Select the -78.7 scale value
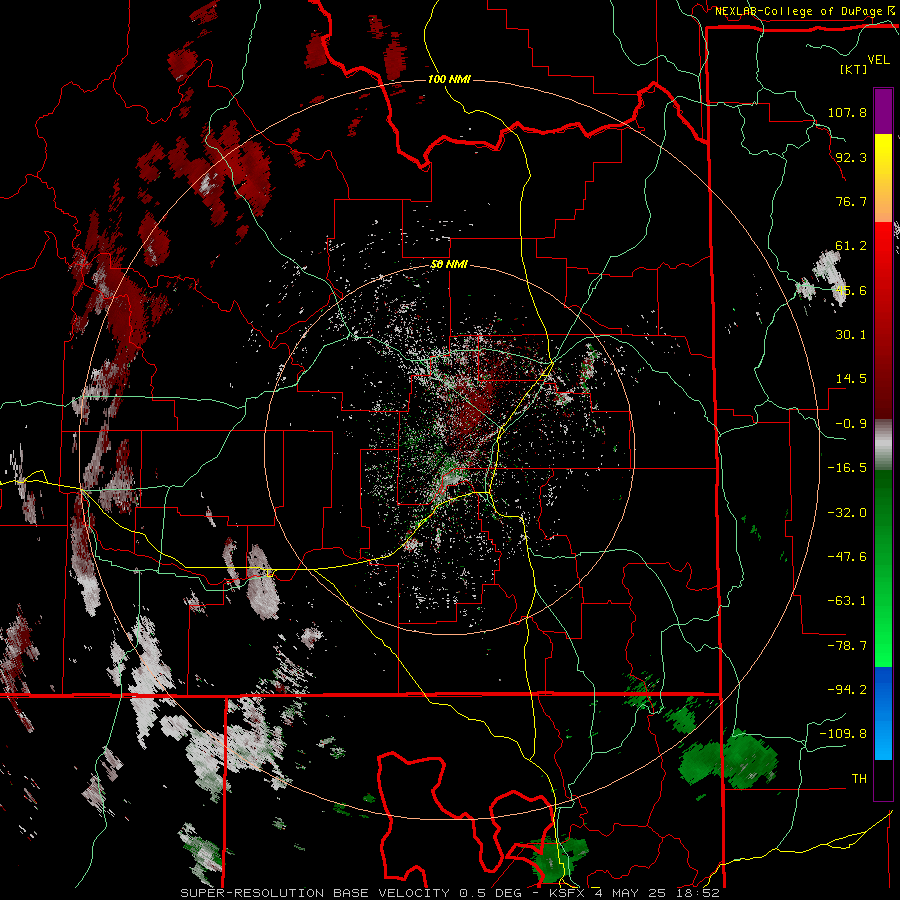Image resolution: width=900 pixels, height=900 pixels. (847, 646)
